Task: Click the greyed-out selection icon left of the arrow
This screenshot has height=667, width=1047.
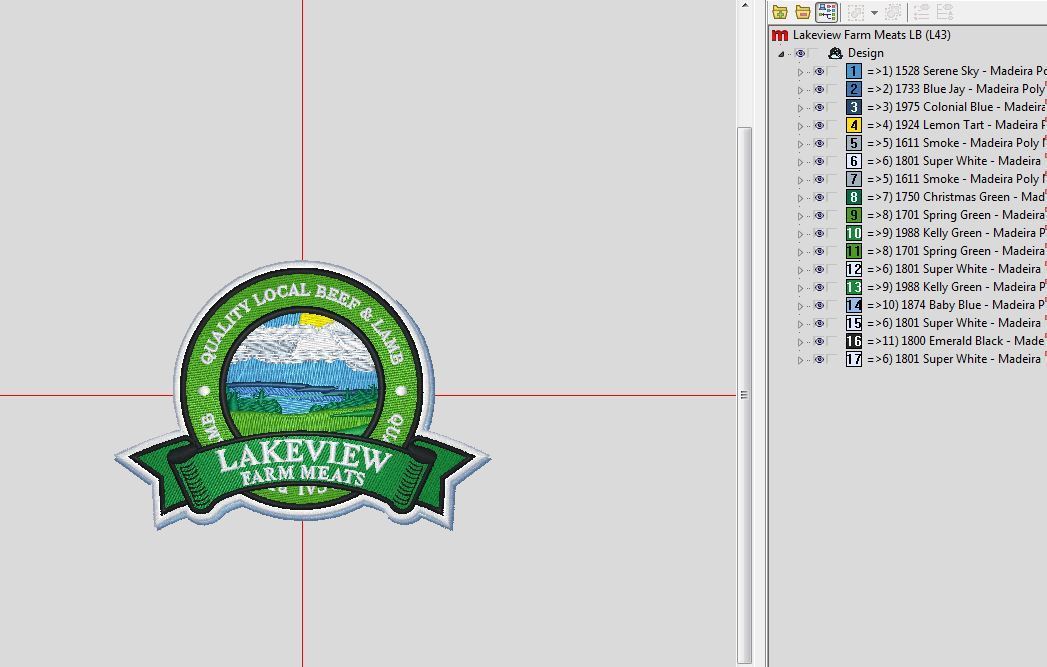Action: pos(856,12)
